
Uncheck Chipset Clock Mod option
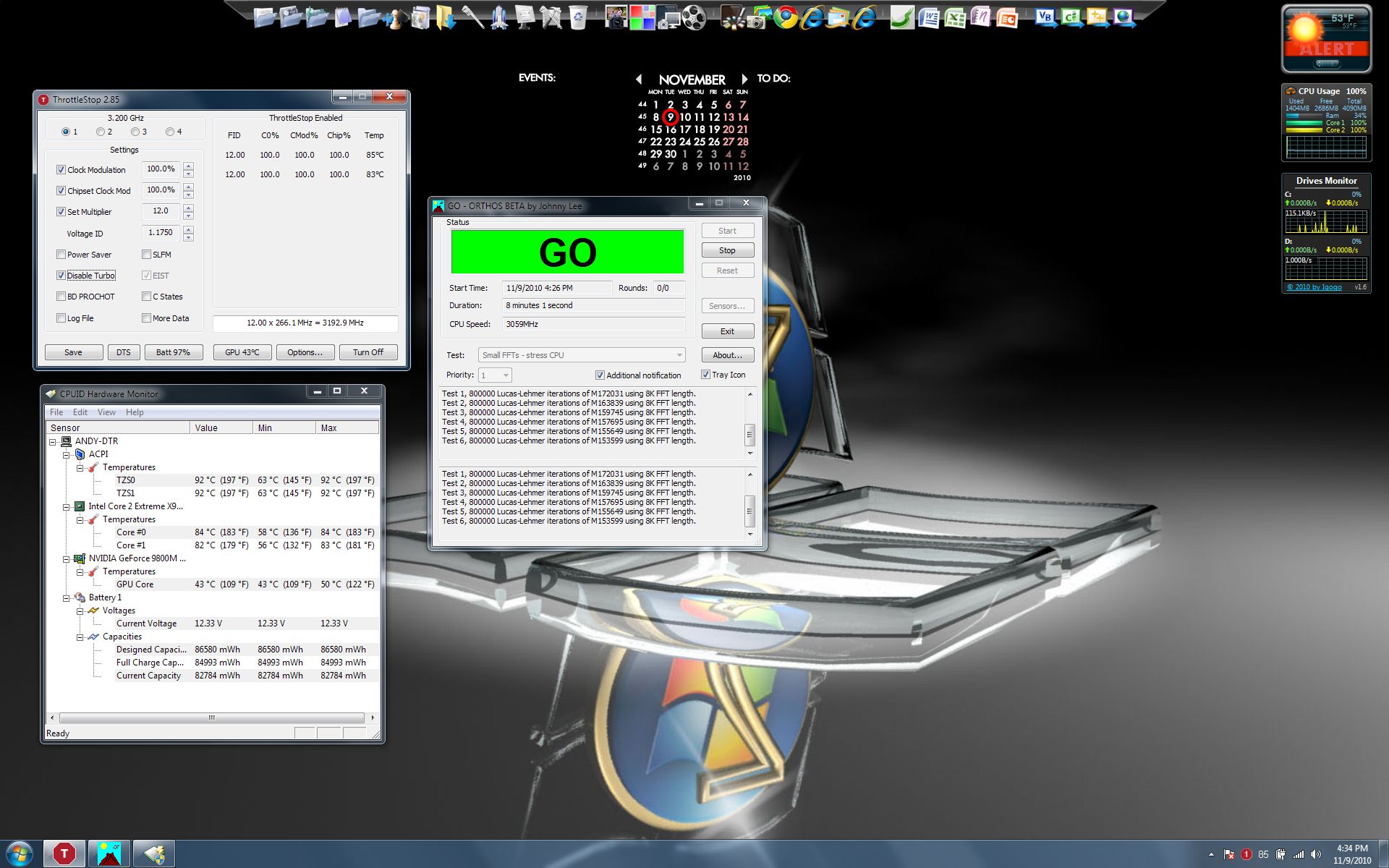[x=61, y=191]
